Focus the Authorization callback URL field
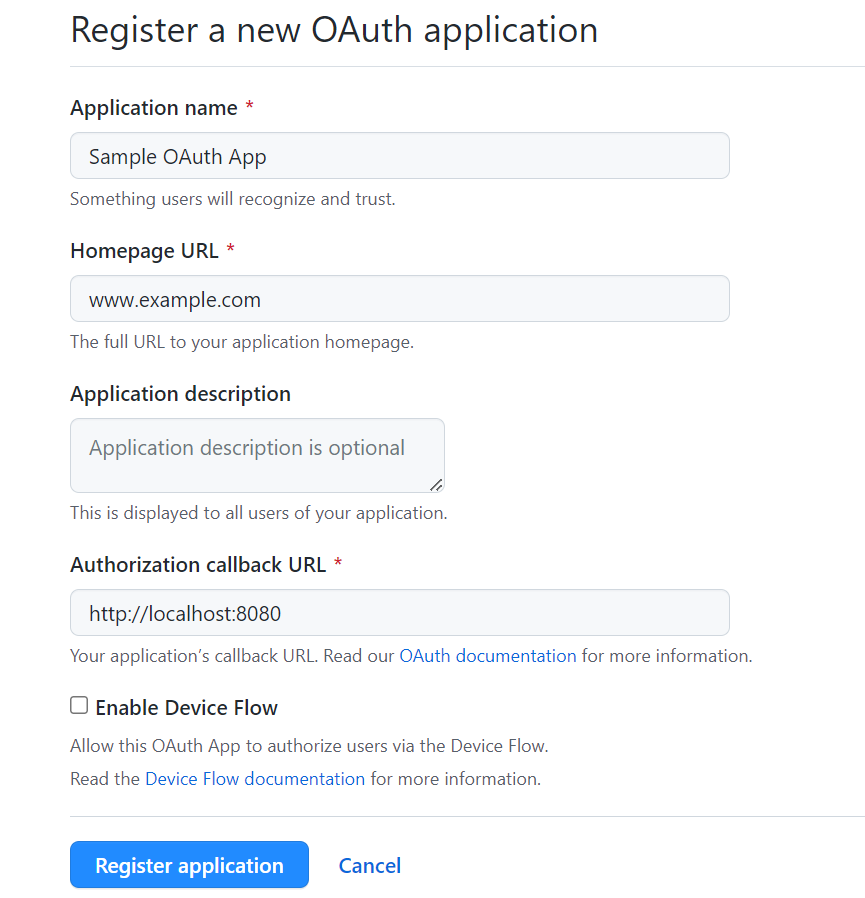 pyautogui.click(x=400, y=613)
